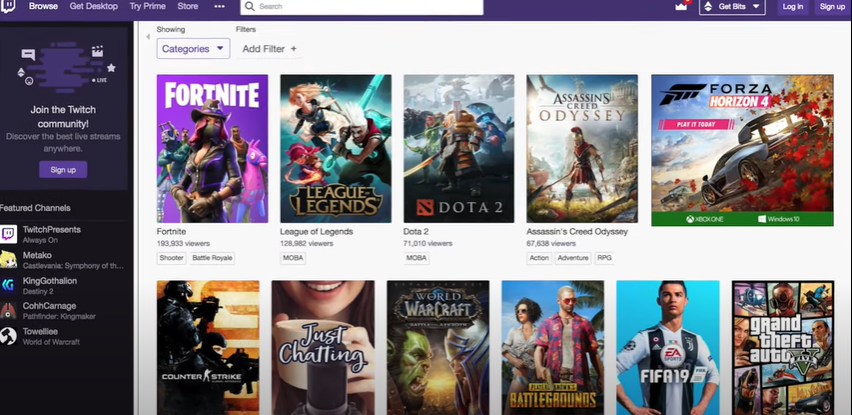Click the League of Legends title link
852x415 pixels.
coord(317,231)
